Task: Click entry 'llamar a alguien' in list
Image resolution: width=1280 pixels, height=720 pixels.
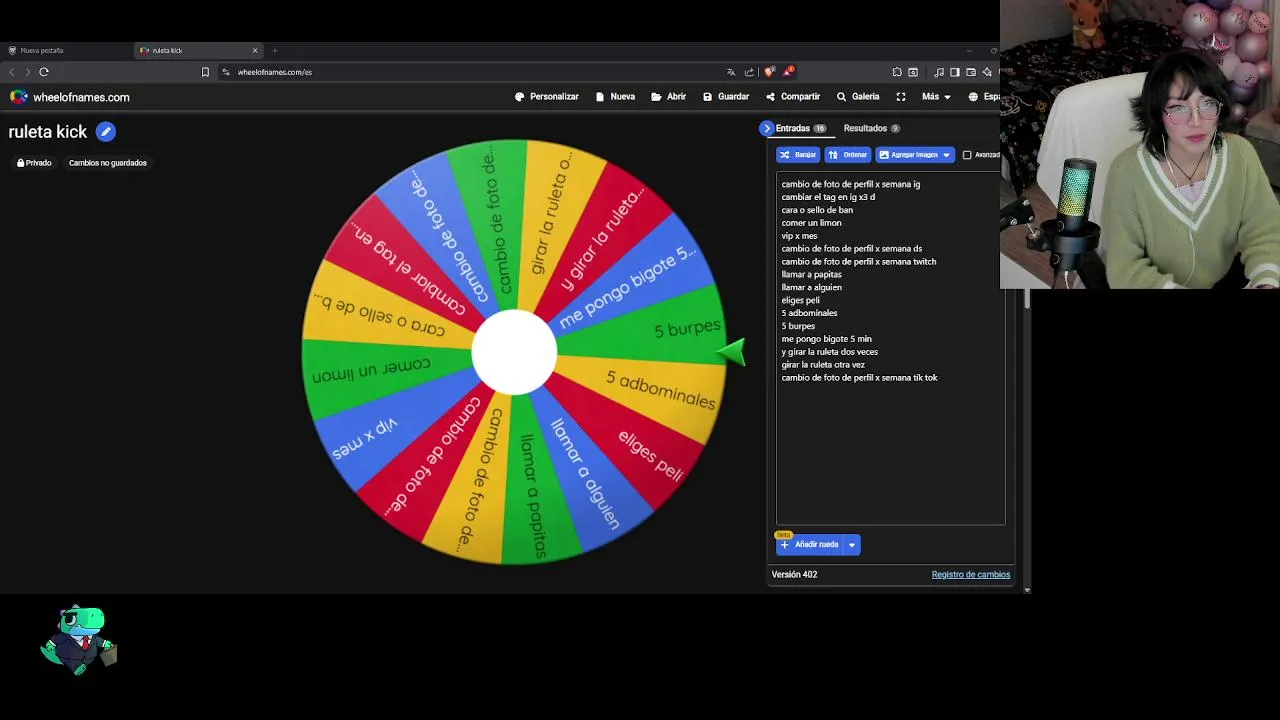Action: [811, 287]
